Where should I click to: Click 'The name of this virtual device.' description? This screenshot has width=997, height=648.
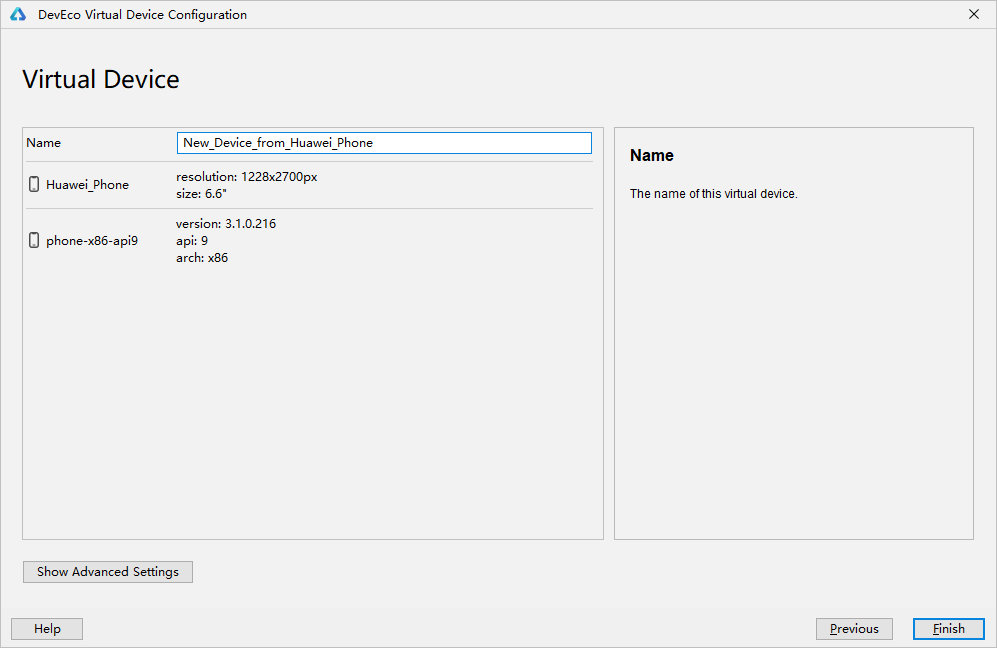pyautogui.click(x=713, y=194)
